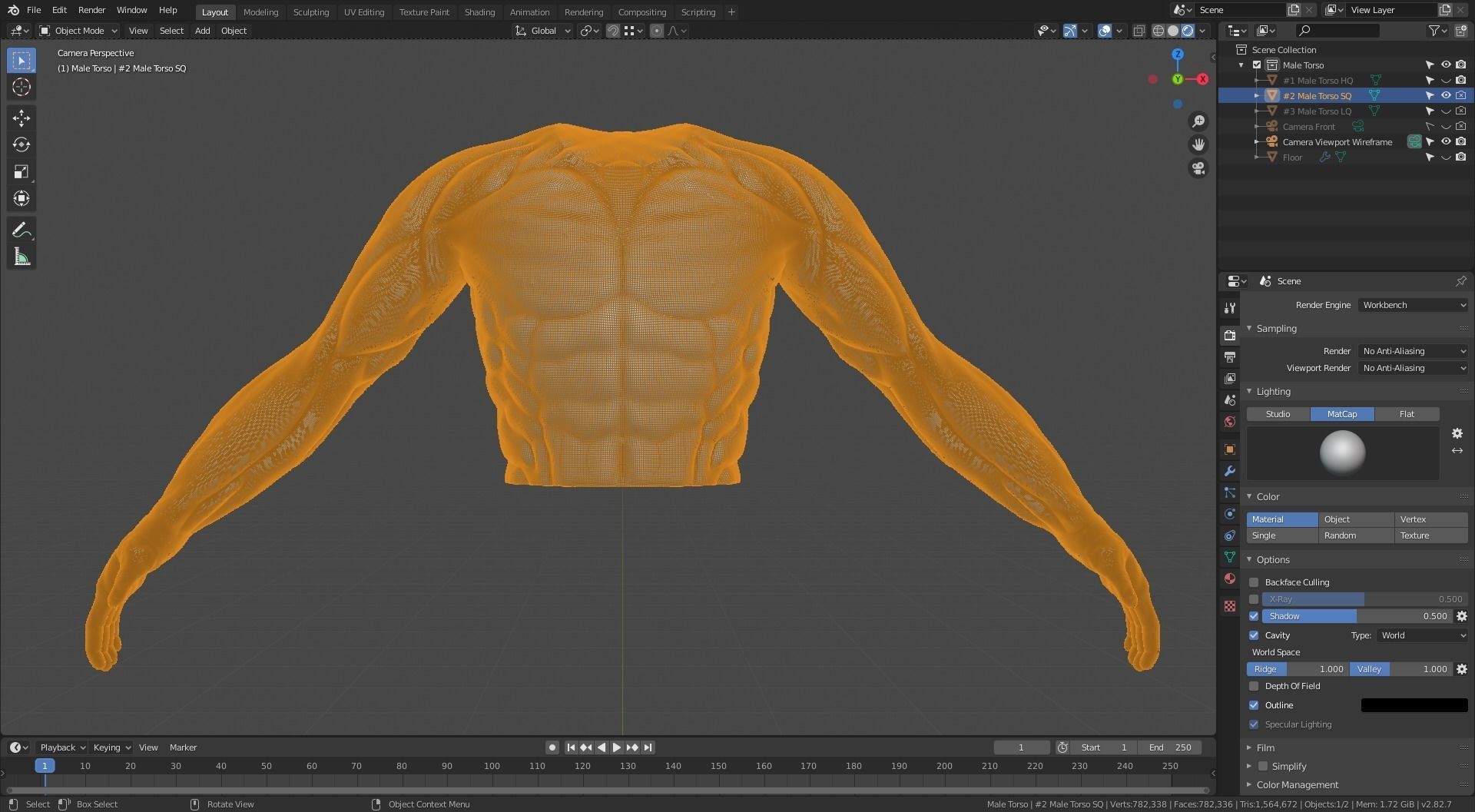Adjust the Ridge 1.000 slider
Screen dimensions: 1475x812
click(1298, 669)
